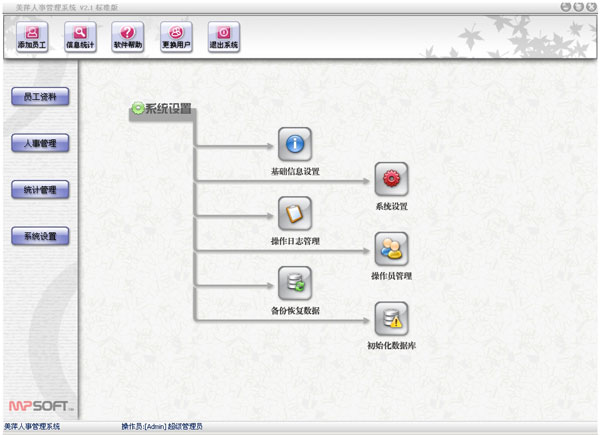Select the 操作员管理 users icon
The width and height of the screenshot is (600, 435).
[x=391, y=248]
